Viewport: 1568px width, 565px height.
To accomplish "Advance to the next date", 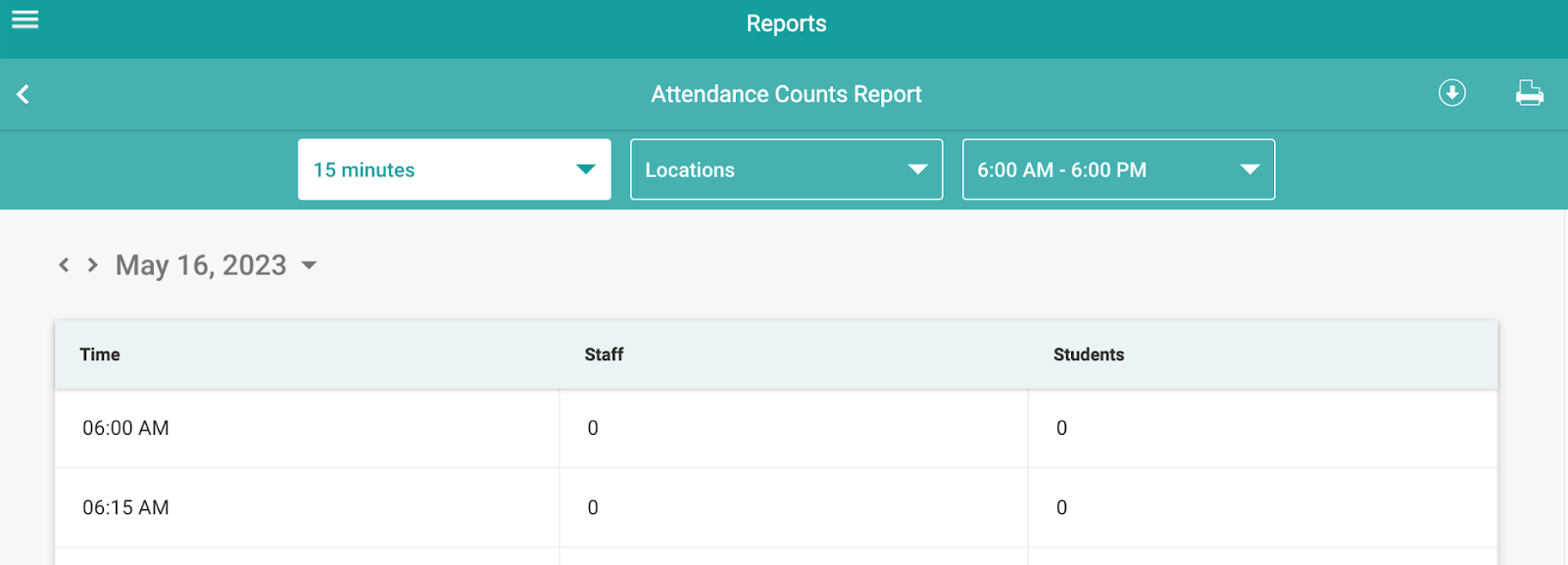I will (92, 264).
